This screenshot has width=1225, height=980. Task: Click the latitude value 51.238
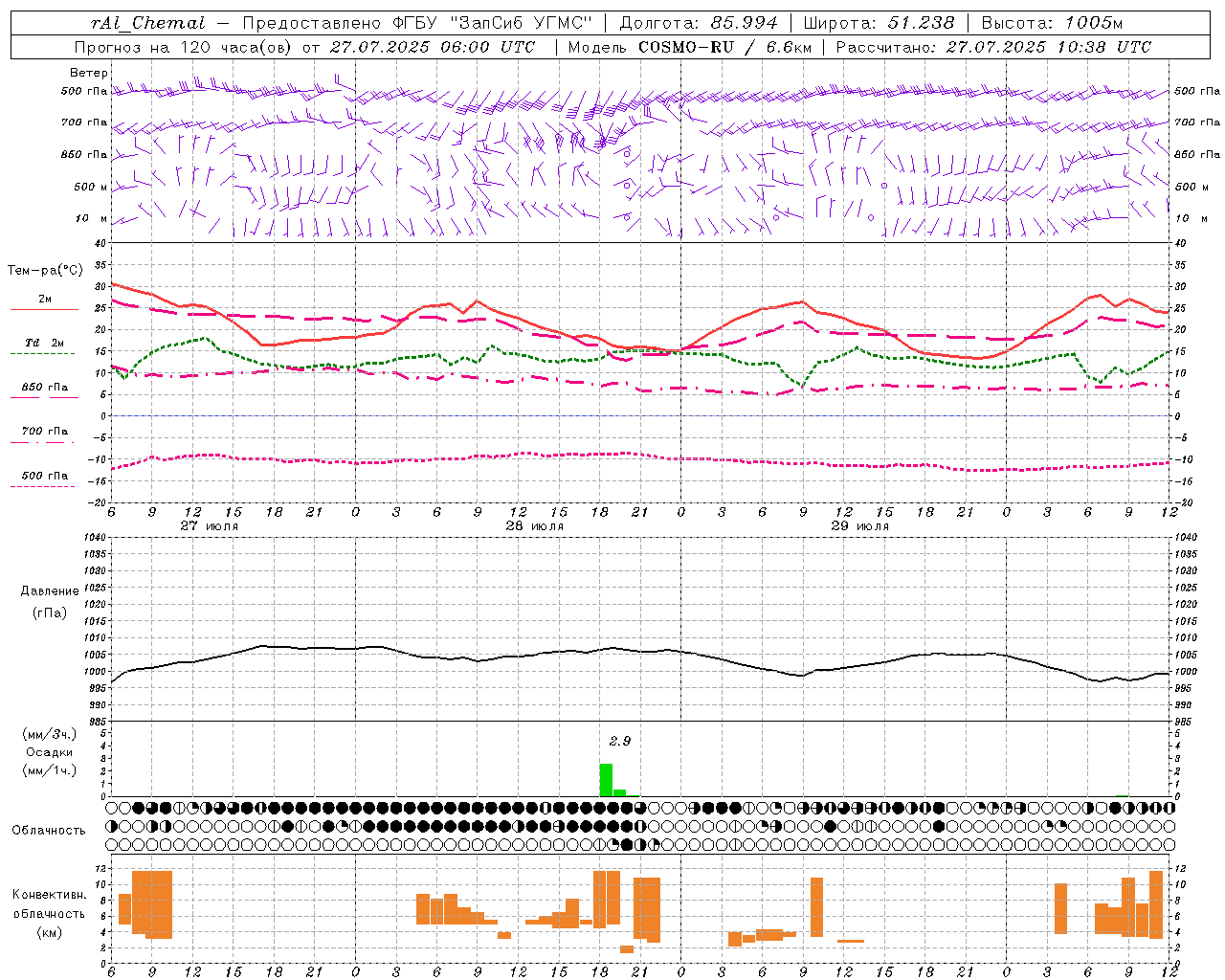coord(921,23)
